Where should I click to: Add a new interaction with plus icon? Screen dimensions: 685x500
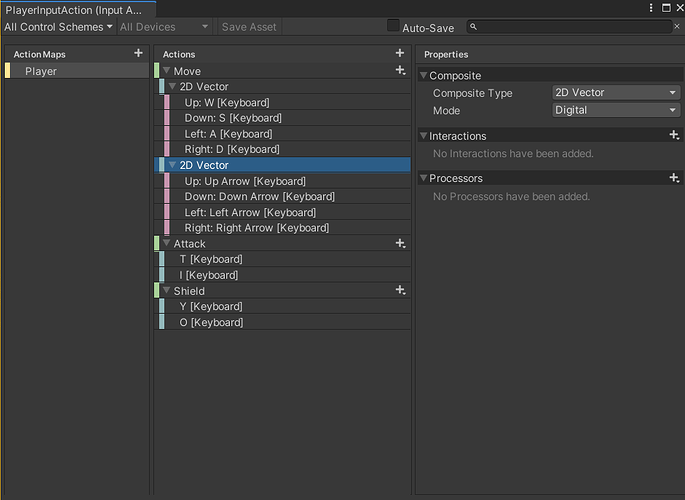[x=674, y=135]
